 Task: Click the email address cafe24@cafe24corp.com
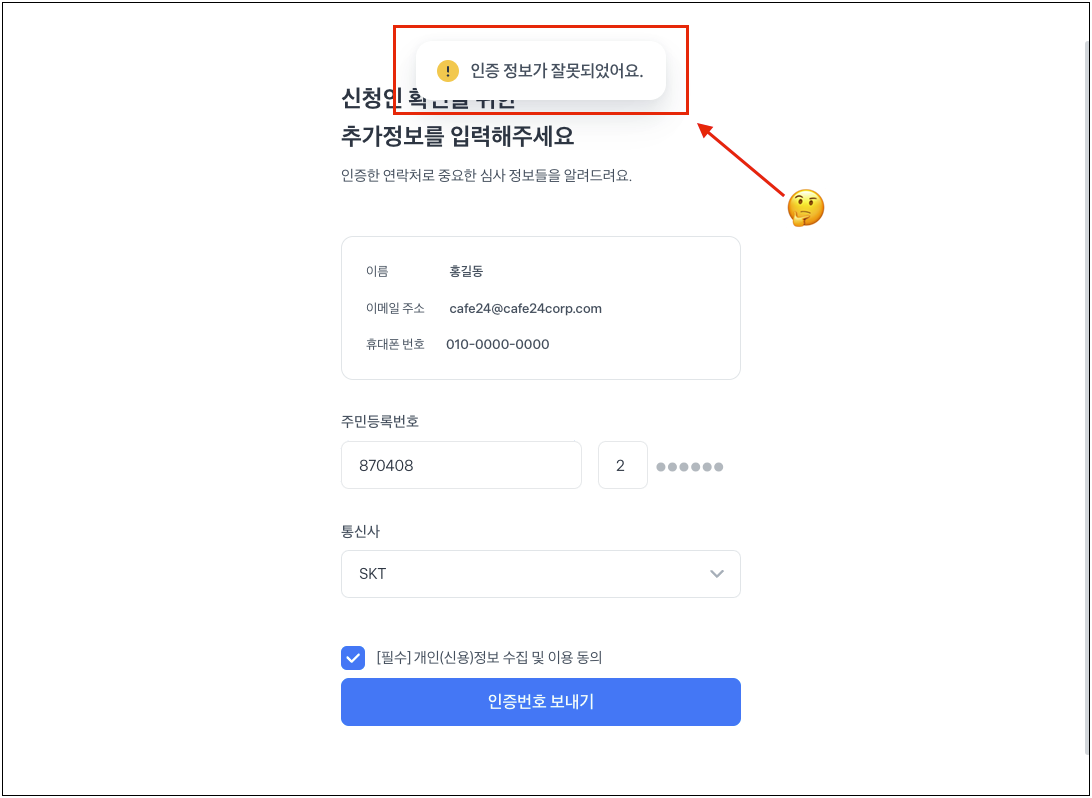525,308
